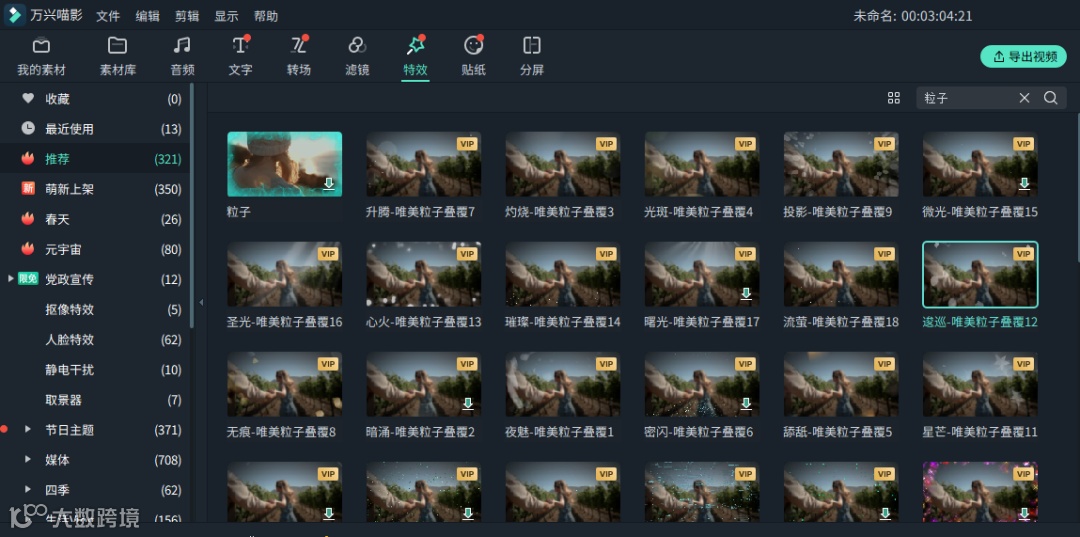Select the 人脸特效 category

click(95, 339)
